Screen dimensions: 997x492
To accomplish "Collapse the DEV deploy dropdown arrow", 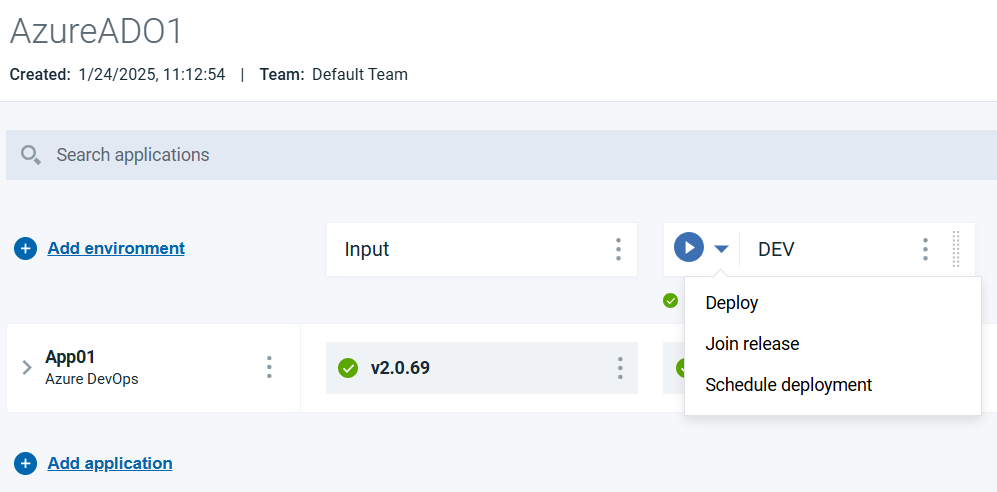I will [722, 249].
